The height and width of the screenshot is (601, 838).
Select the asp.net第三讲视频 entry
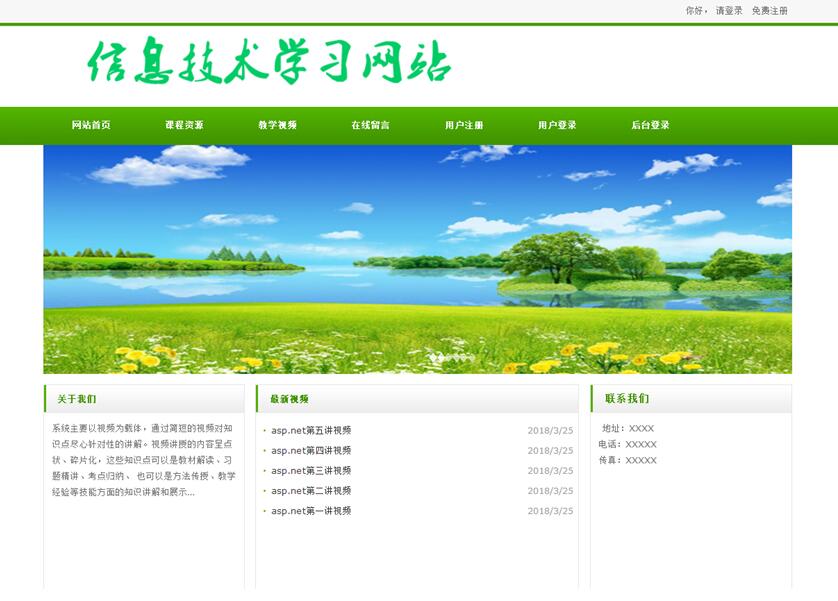tap(311, 471)
